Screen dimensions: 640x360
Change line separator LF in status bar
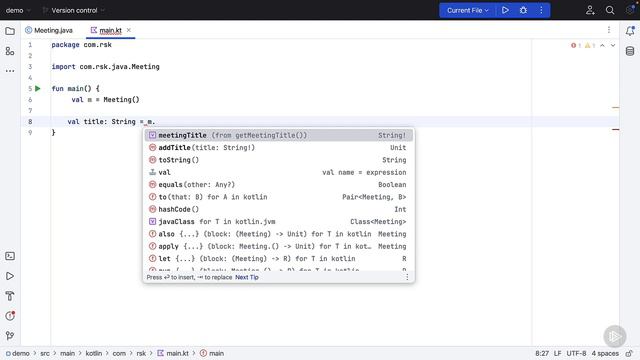557,353
